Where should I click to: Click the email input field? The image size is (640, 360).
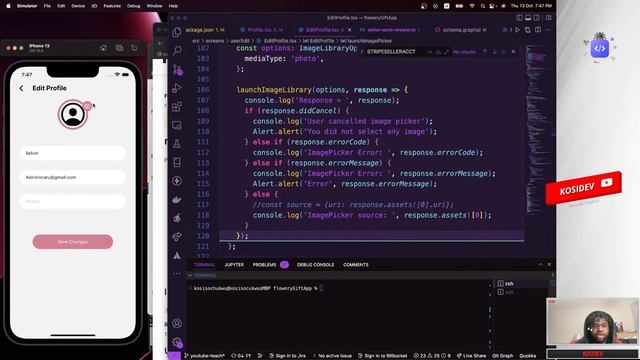click(73, 177)
